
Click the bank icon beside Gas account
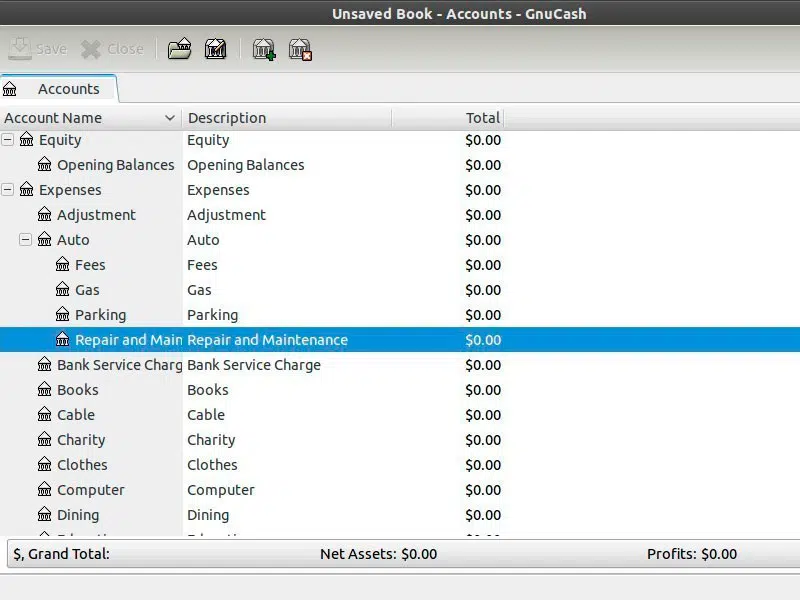(x=63, y=290)
